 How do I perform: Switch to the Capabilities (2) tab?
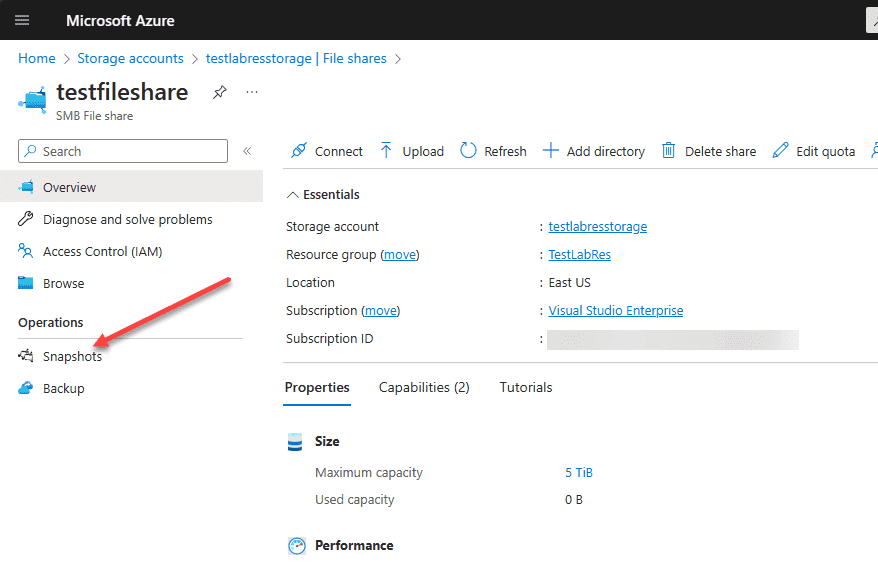coord(424,387)
